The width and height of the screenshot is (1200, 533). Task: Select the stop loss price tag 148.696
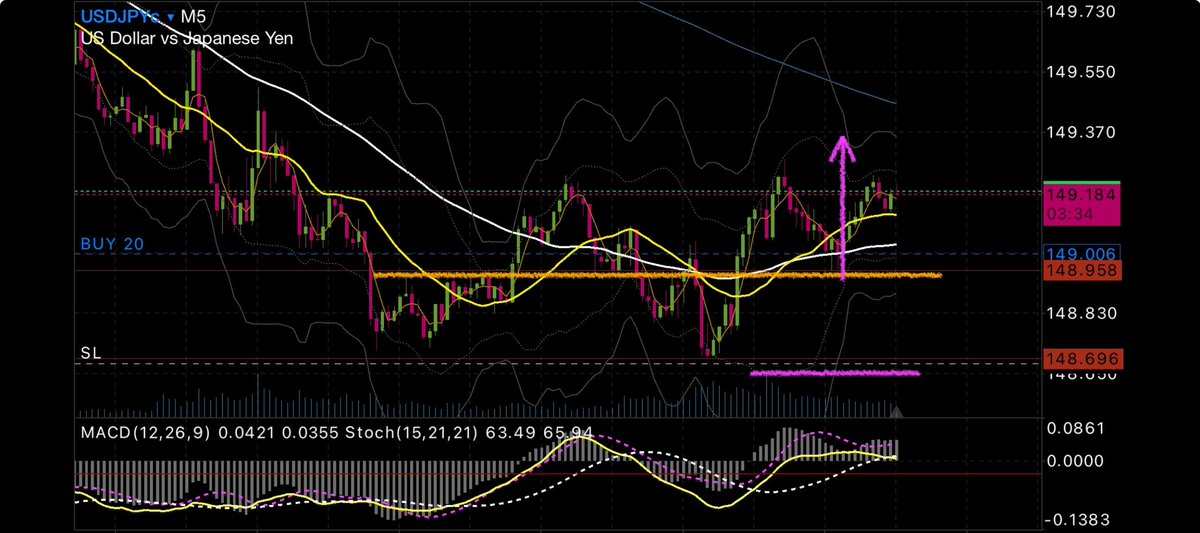tap(1084, 358)
